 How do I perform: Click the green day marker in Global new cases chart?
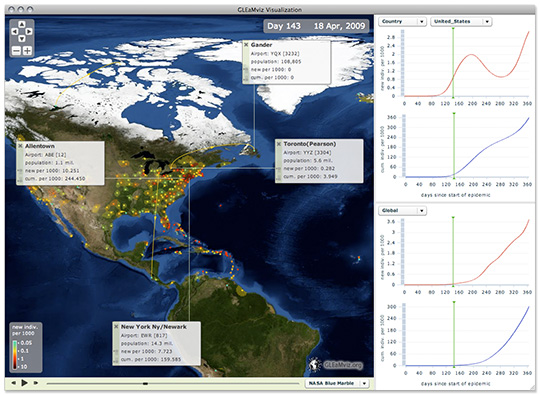(x=453, y=251)
